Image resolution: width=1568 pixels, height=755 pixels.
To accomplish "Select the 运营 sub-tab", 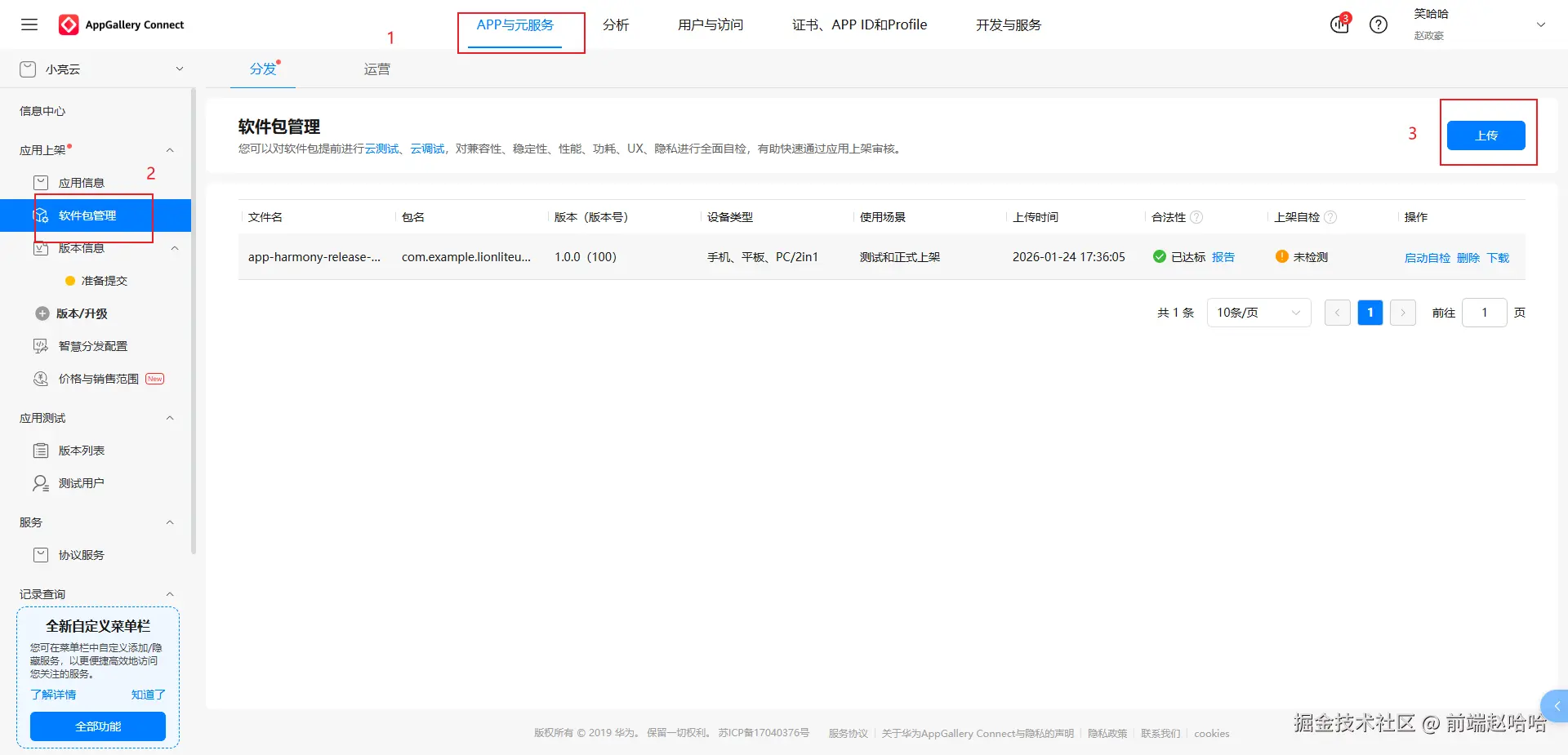I will 377,69.
